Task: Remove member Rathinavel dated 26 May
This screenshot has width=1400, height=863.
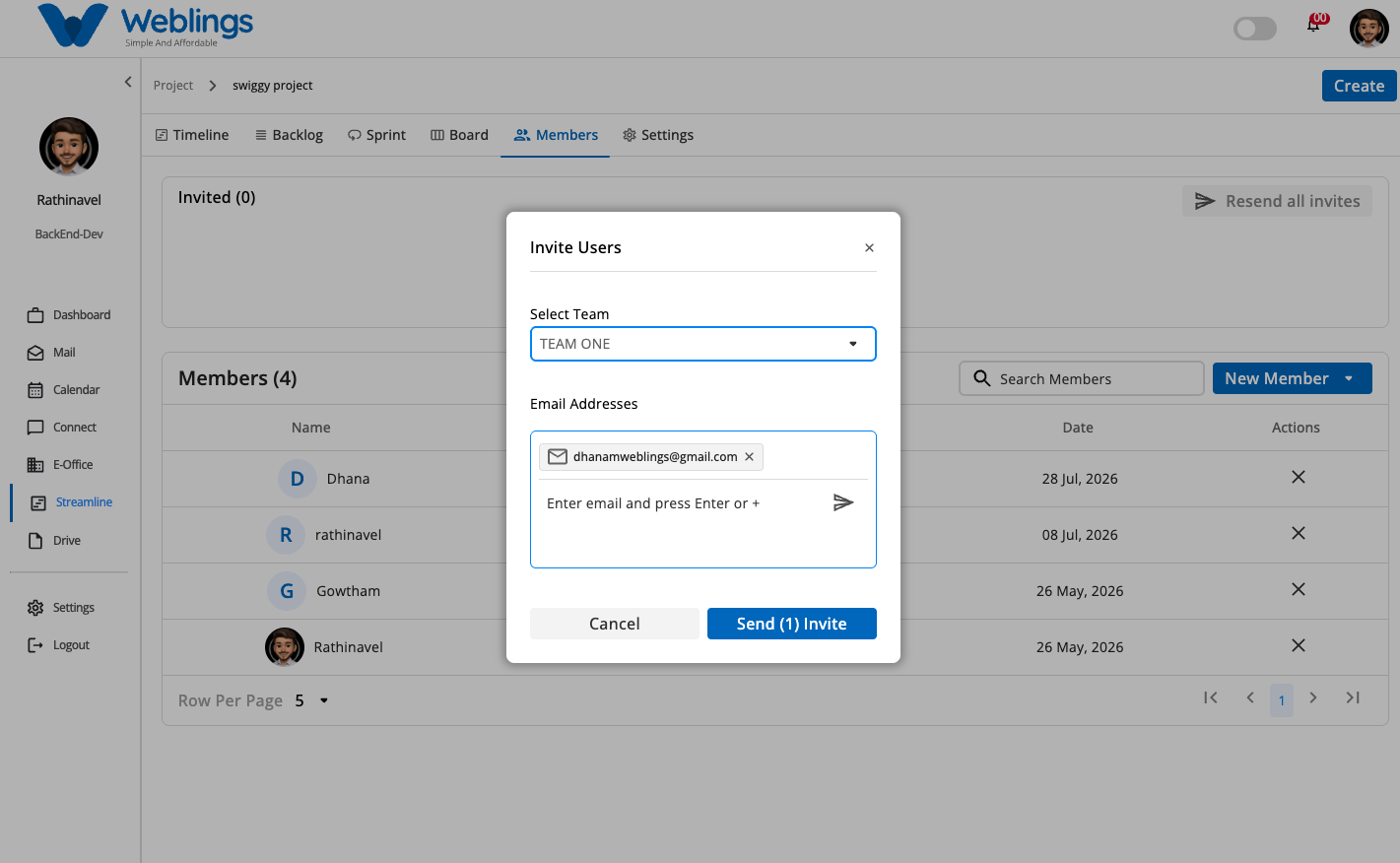Action: pos(1299,645)
